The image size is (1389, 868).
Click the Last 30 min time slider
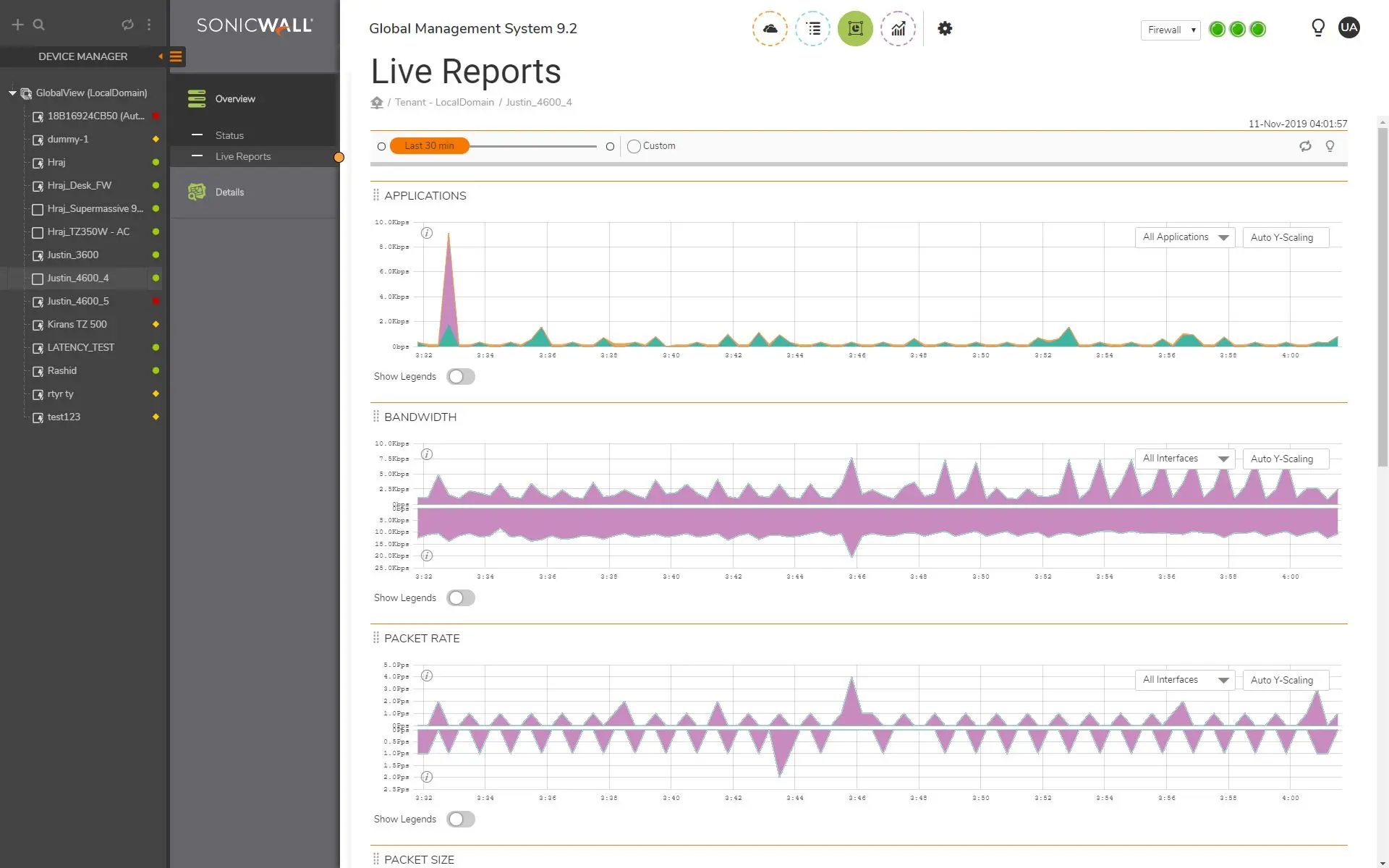(430, 146)
